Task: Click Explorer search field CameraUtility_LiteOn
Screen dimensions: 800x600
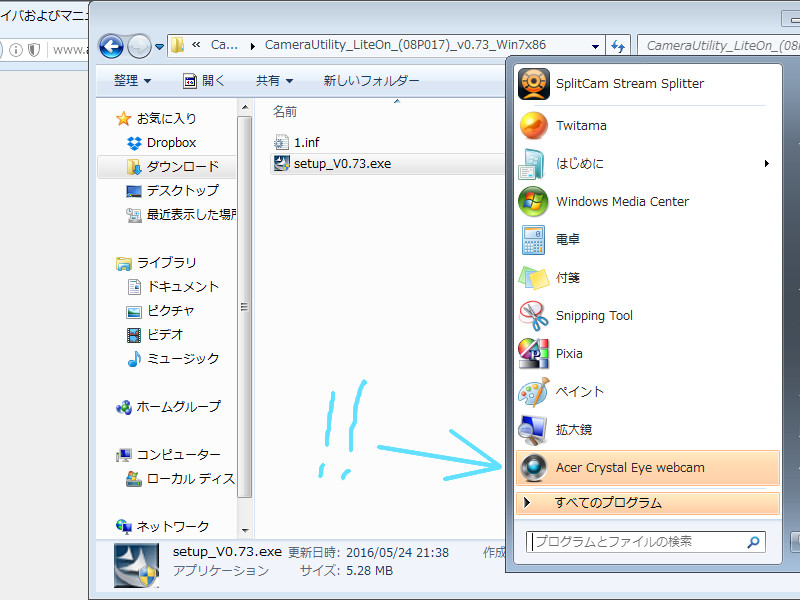Action: tap(719, 46)
